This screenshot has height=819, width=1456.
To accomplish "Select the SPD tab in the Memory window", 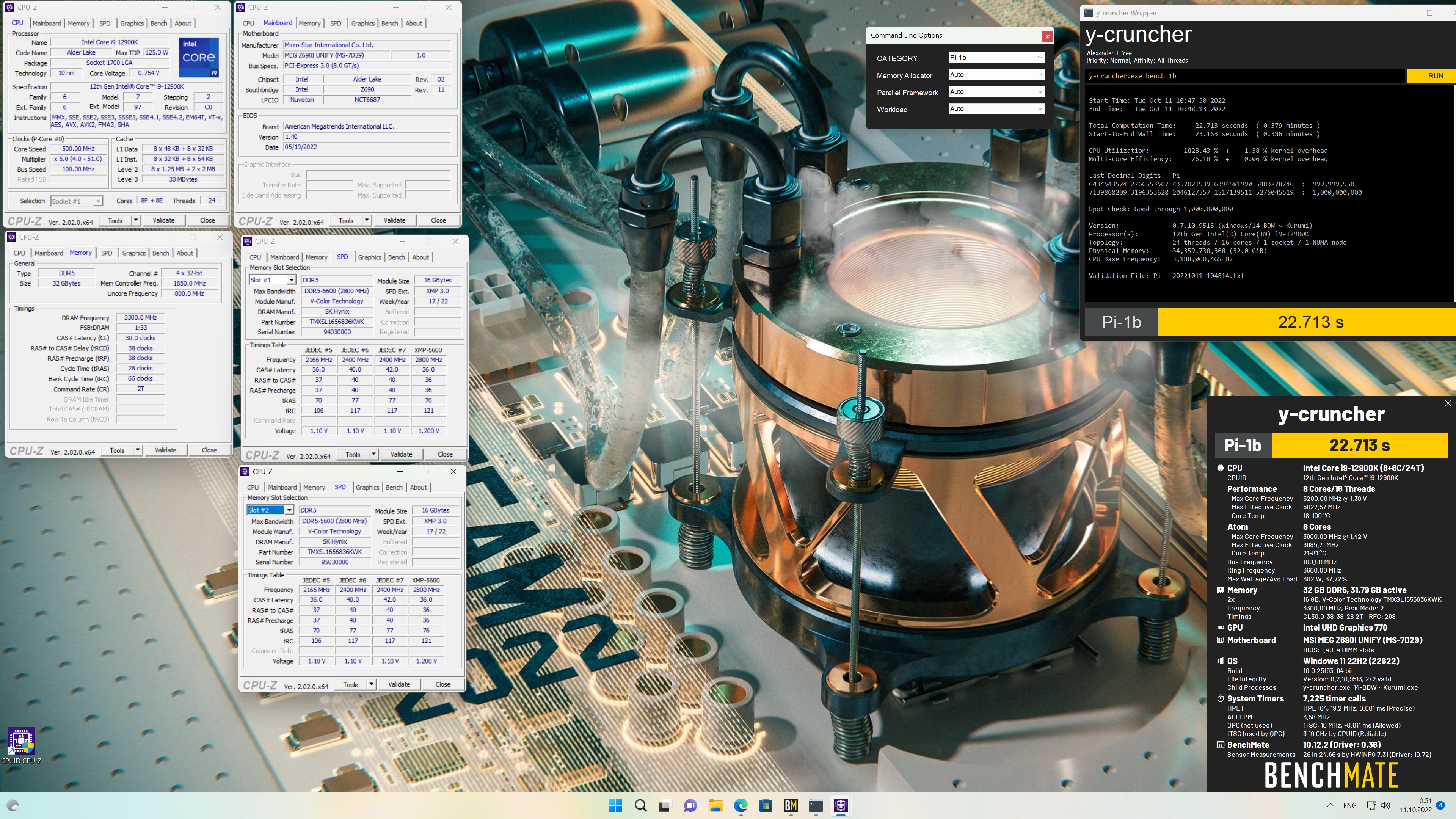I will click(x=107, y=253).
